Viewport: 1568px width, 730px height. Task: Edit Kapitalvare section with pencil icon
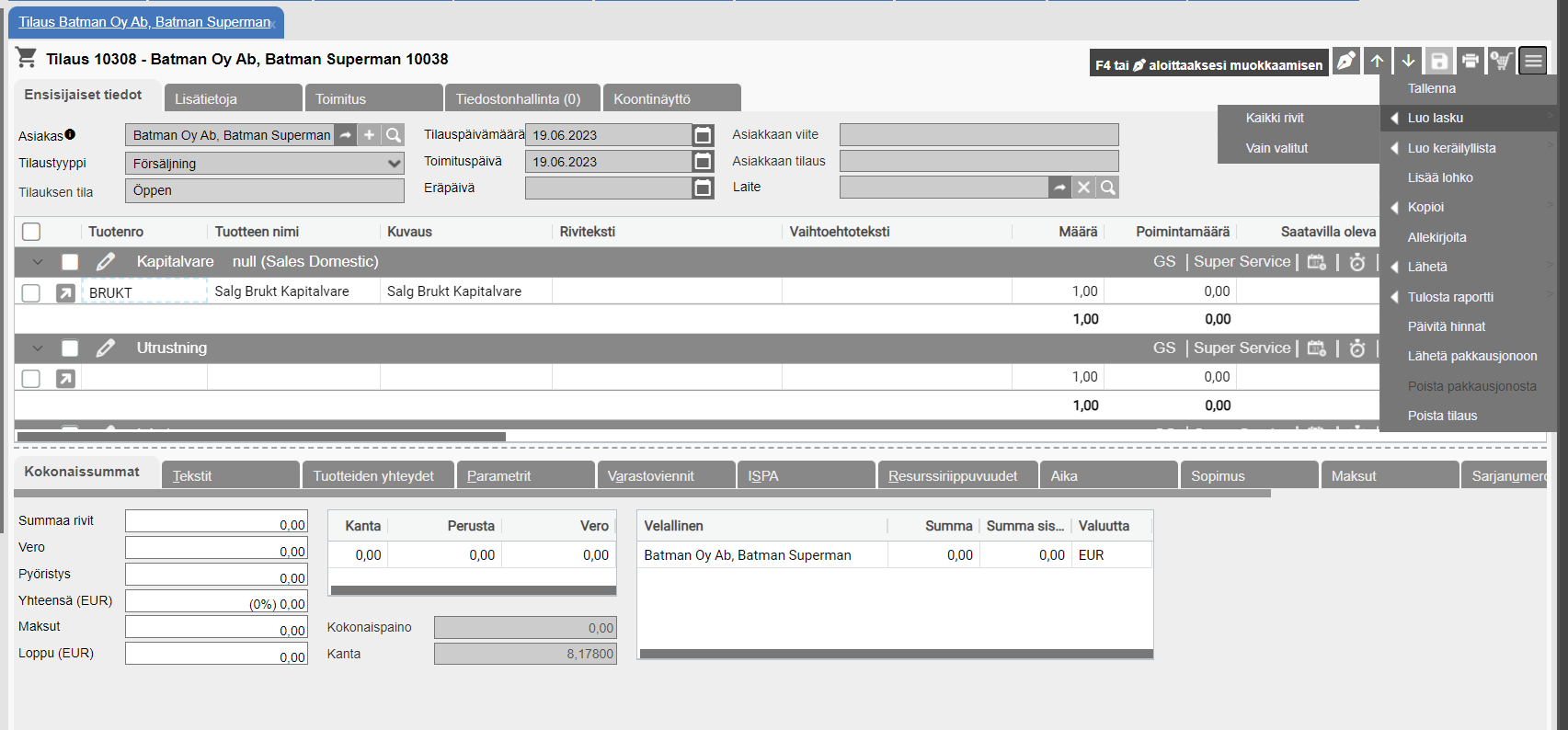pyautogui.click(x=106, y=262)
